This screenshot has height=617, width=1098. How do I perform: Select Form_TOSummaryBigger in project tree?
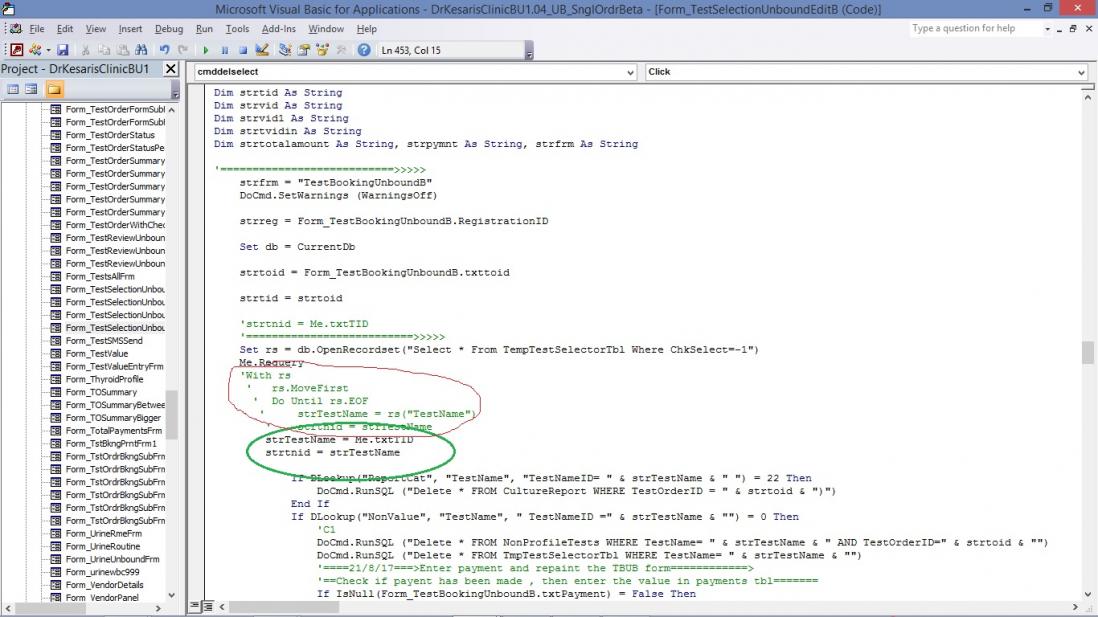tap(113, 418)
